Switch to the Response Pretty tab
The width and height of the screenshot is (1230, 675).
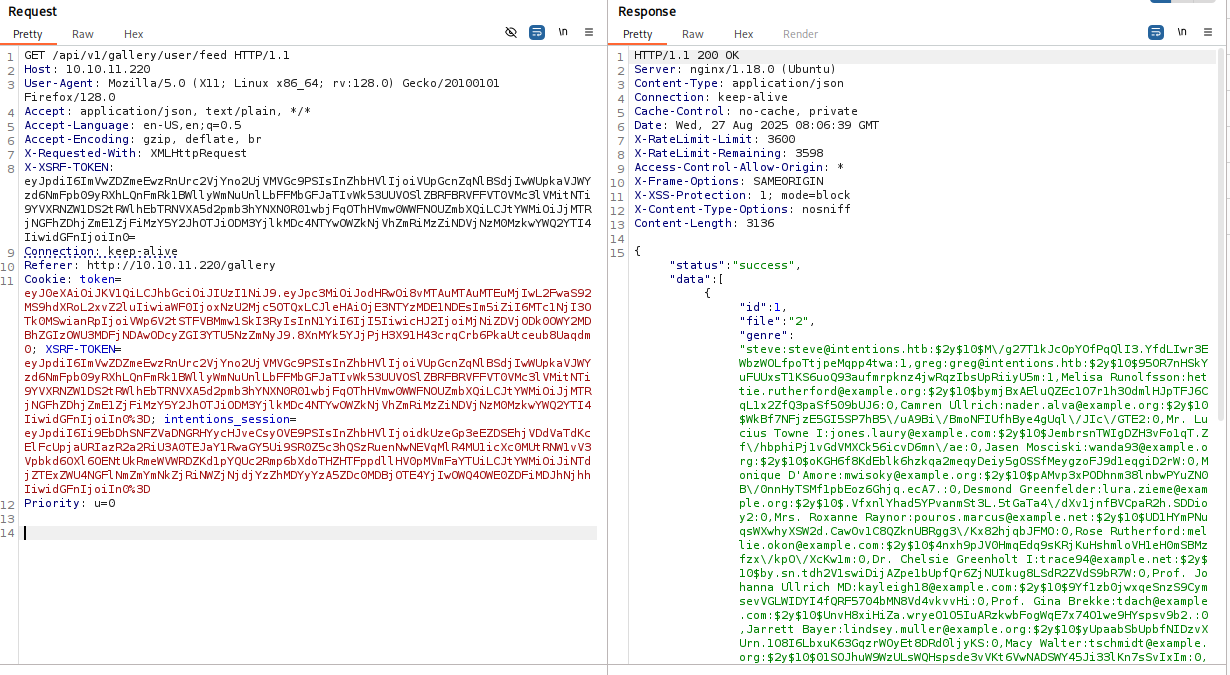[x=638, y=34]
